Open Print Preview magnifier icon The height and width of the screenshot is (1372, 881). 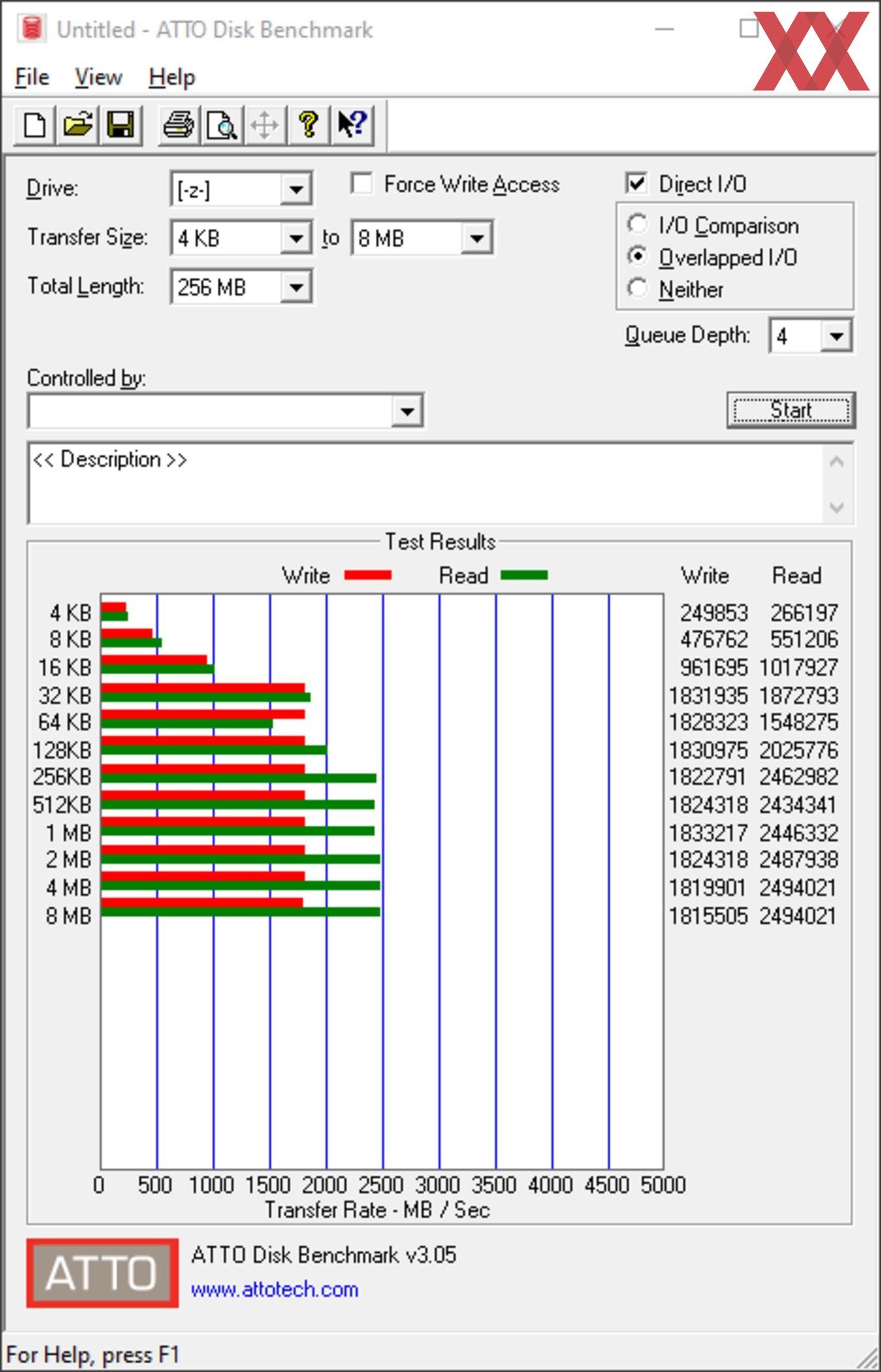[222, 124]
